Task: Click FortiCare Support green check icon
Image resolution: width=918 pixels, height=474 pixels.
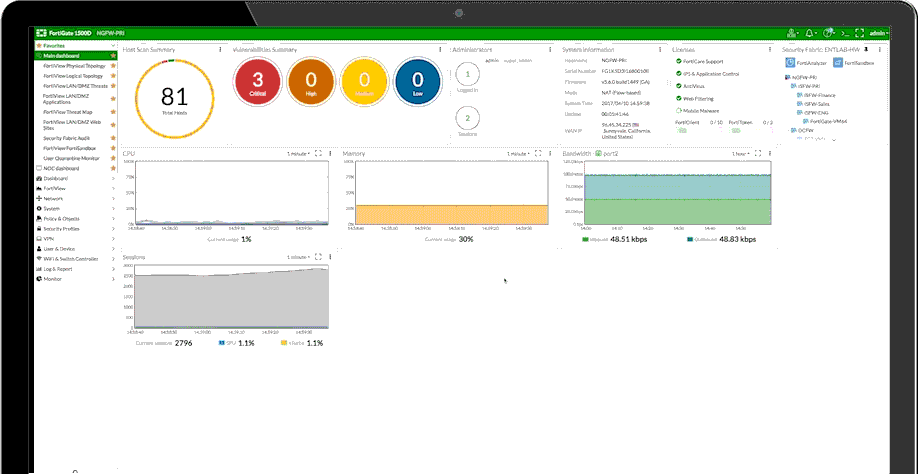Action: (x=679, y=61)
